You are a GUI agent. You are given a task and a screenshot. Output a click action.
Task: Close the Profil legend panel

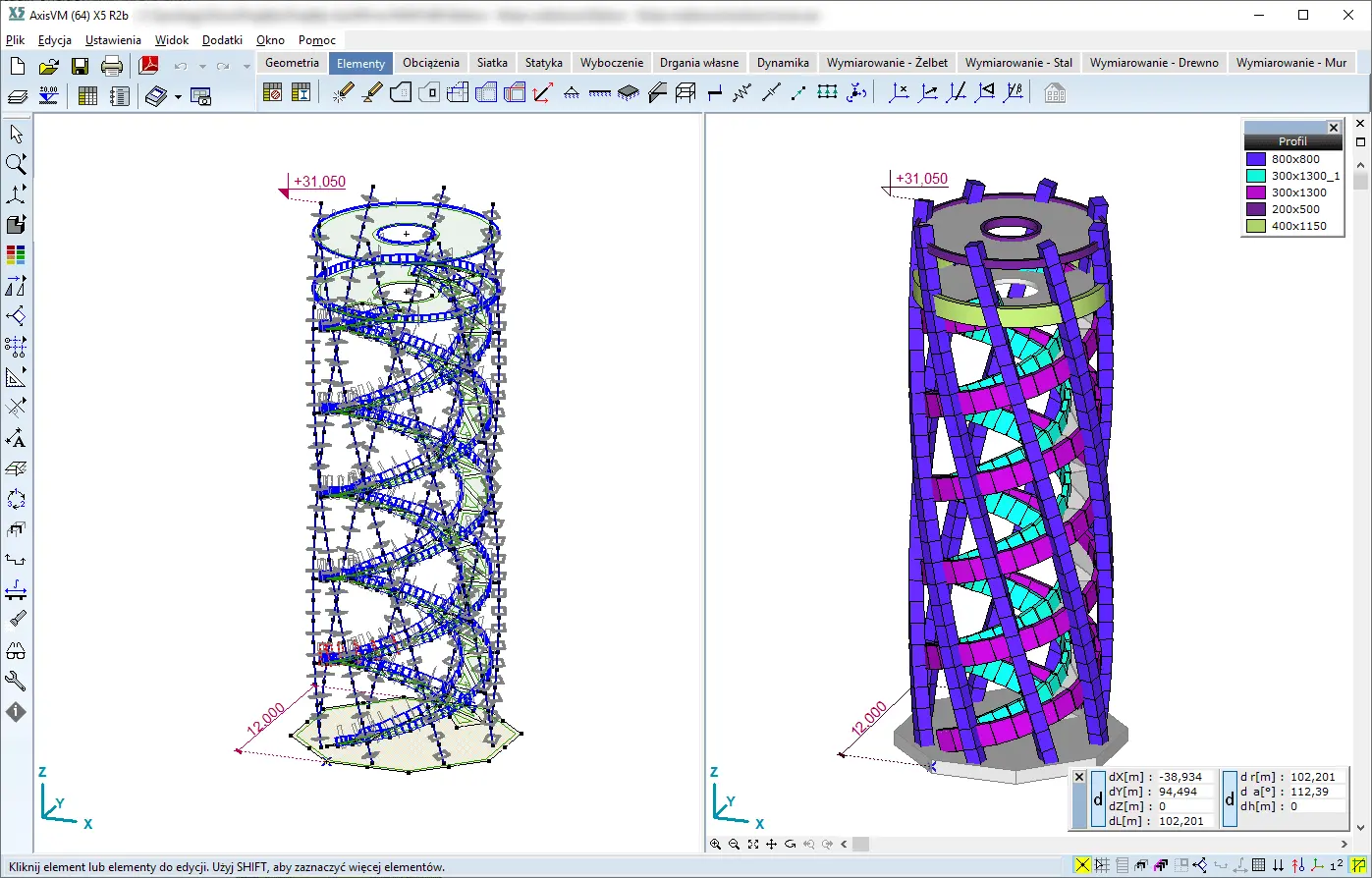point(1333,128)
